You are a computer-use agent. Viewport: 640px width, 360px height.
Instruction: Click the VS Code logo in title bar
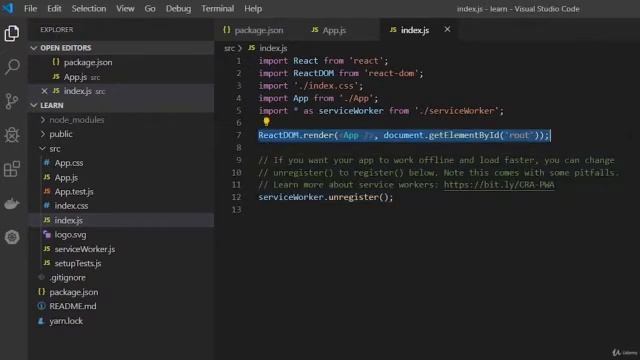click(8, 8)
